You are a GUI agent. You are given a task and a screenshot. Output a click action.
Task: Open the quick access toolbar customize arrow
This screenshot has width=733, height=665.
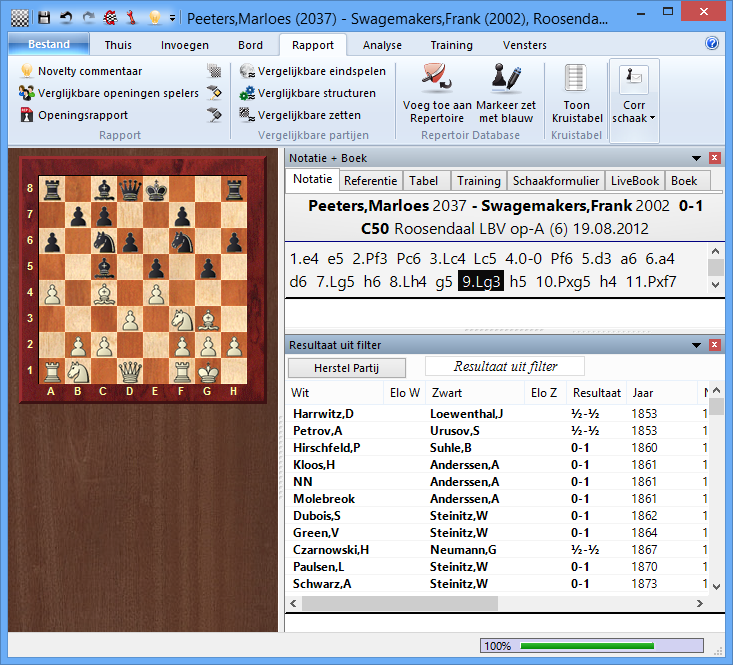(x=172, y=18)
